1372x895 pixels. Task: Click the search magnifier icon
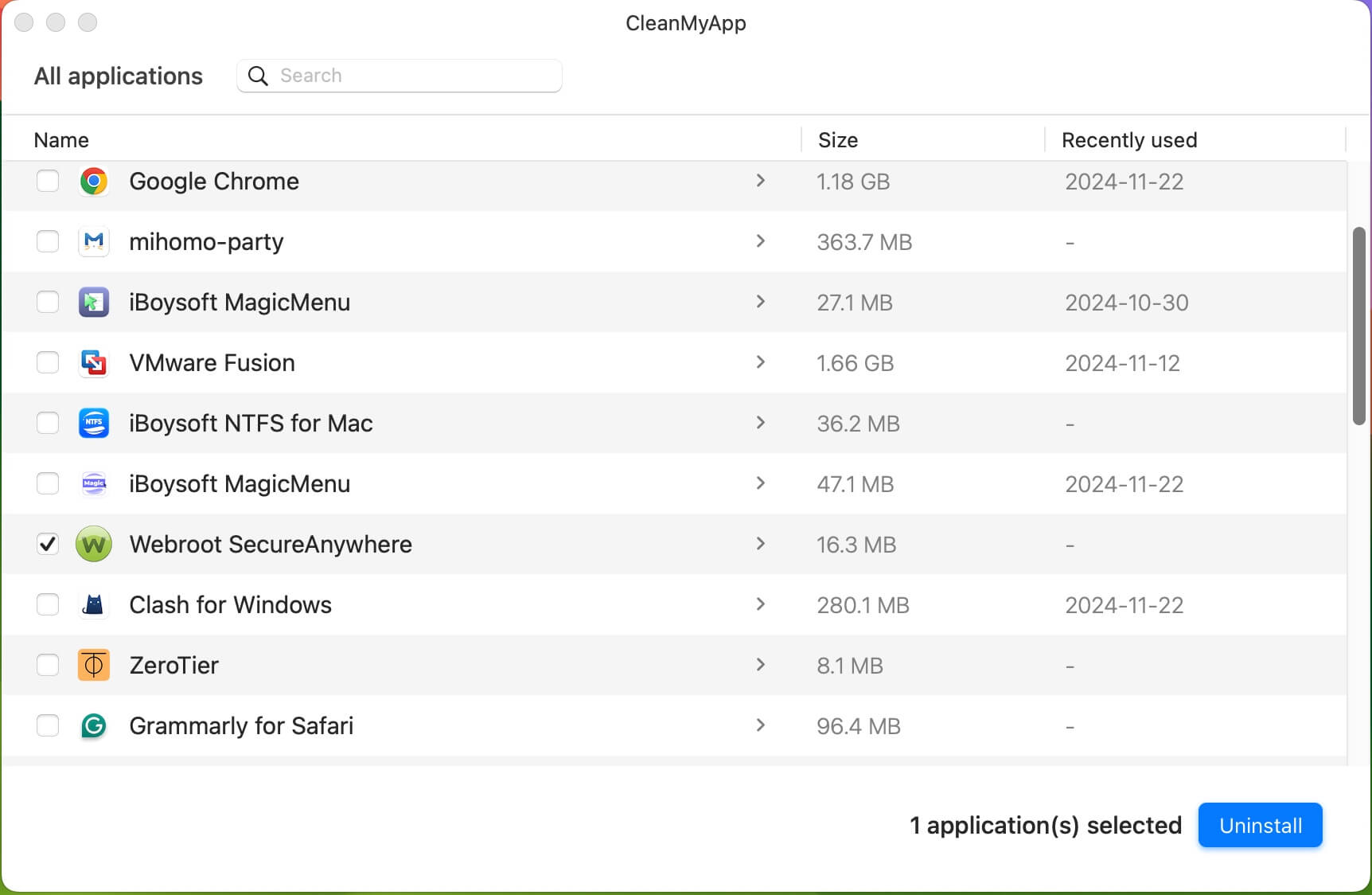coord(258,76)
